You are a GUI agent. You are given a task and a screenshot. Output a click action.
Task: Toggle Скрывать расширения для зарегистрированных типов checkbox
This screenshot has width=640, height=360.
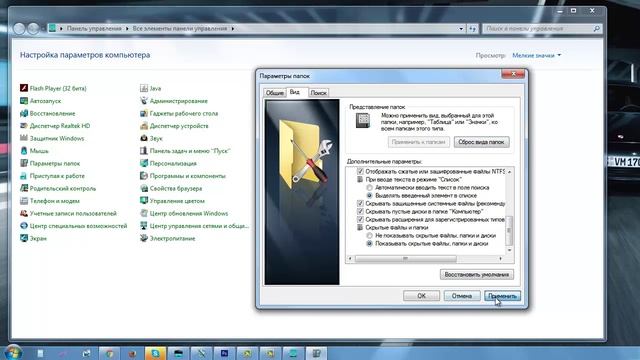click(x=360, y=220)
